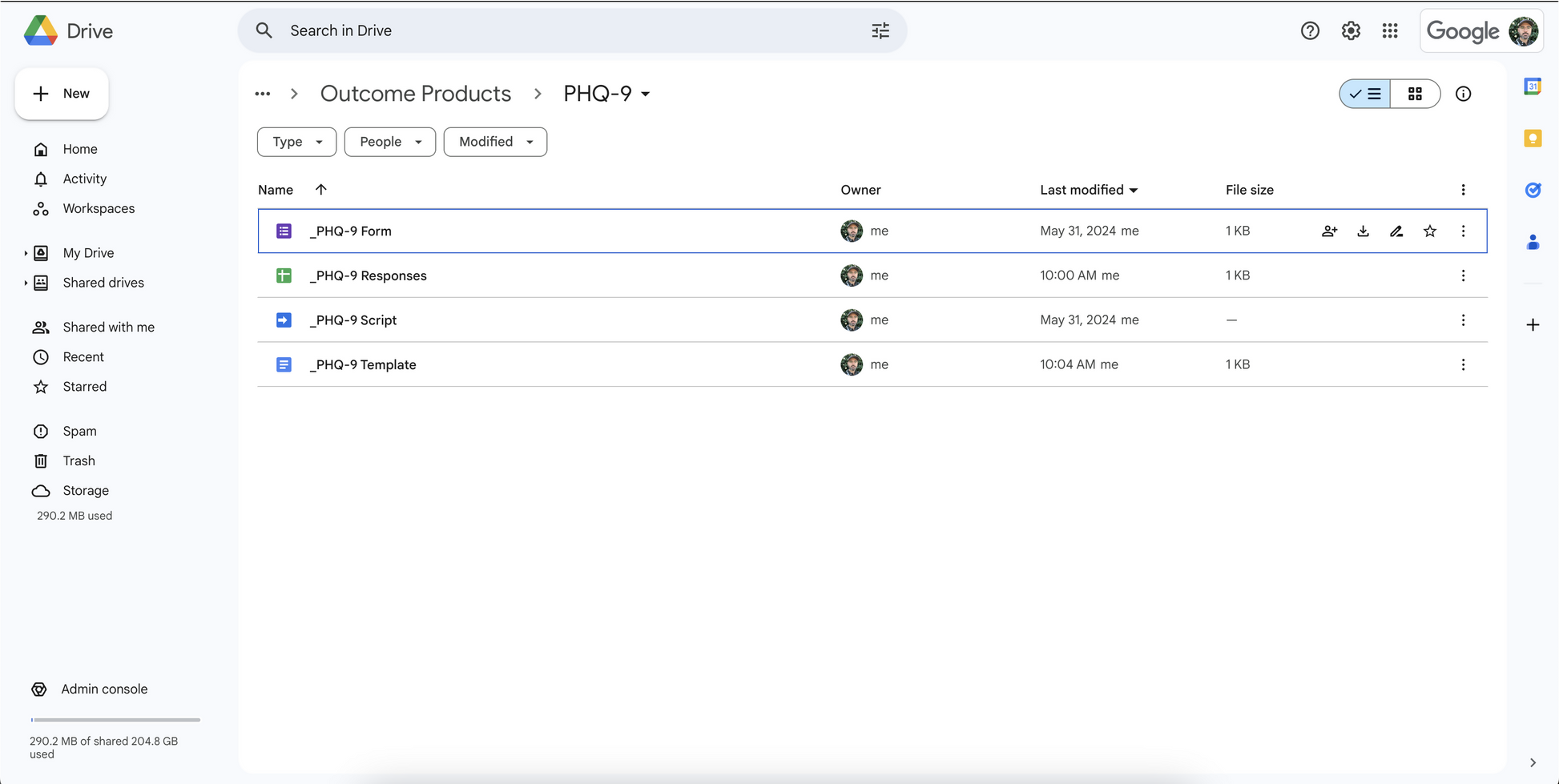Switch to grid layout view
Screen dimensions: 1559x784
[1416, 94]
